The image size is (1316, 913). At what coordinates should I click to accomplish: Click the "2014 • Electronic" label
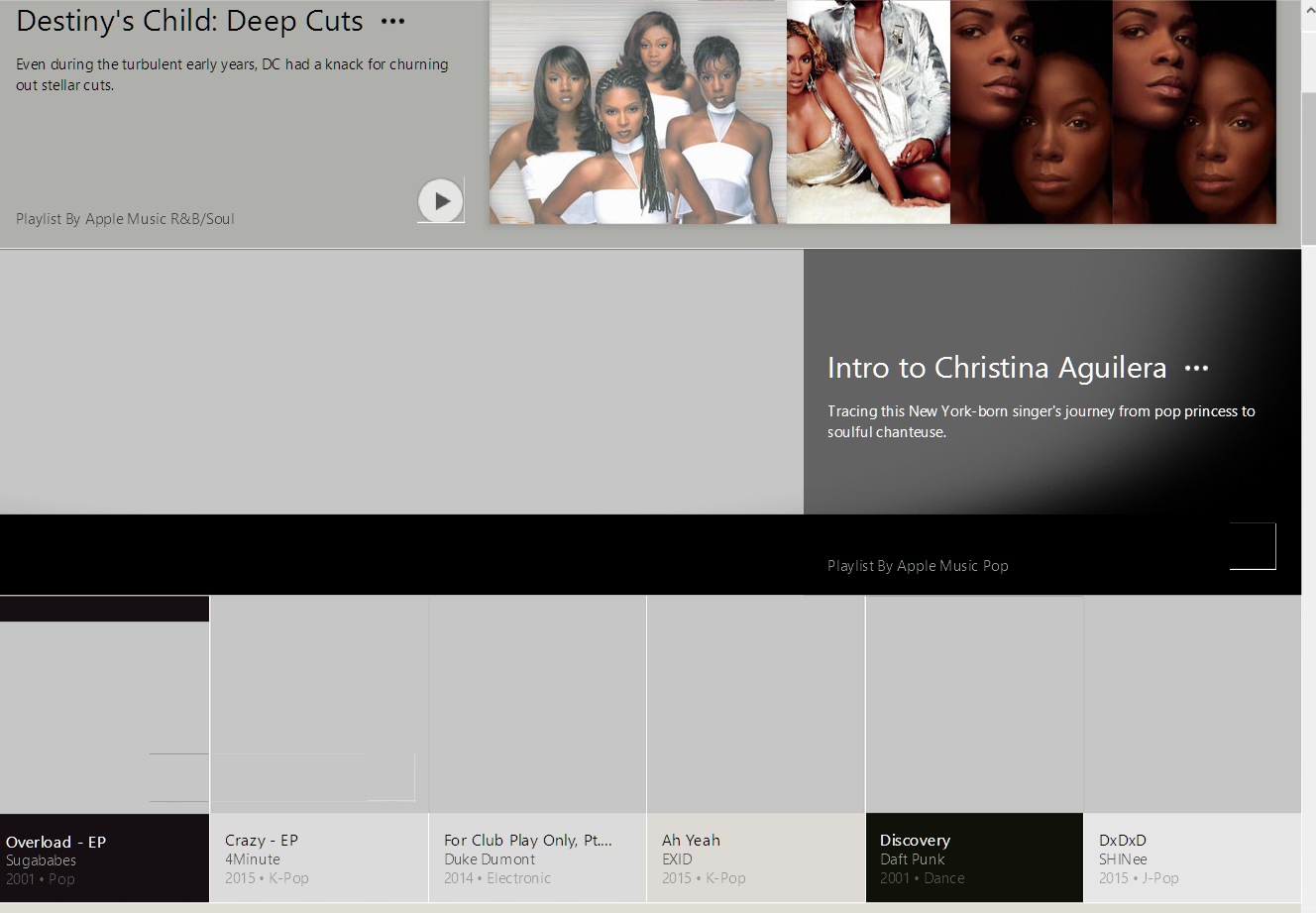(x=497, y=878)
